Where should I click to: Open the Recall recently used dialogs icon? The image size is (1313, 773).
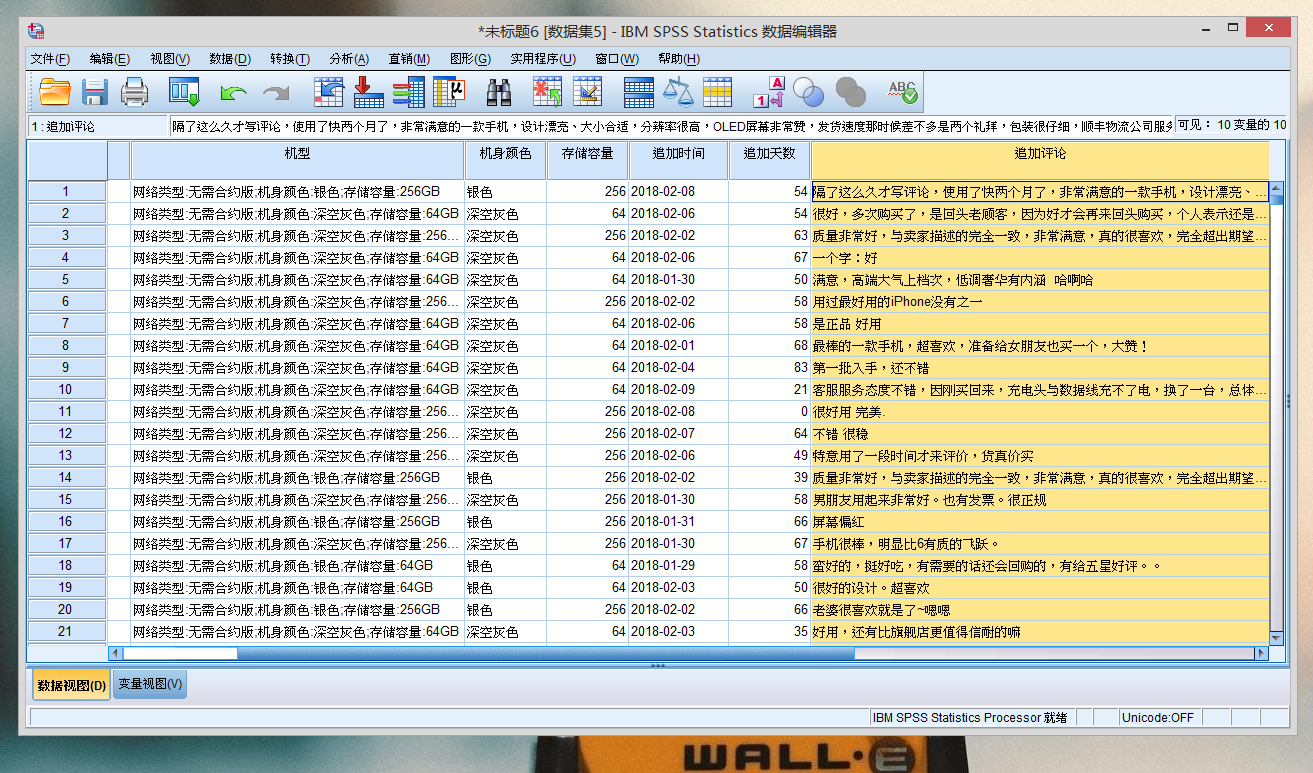pyautogui.click(x=184, y=93)
